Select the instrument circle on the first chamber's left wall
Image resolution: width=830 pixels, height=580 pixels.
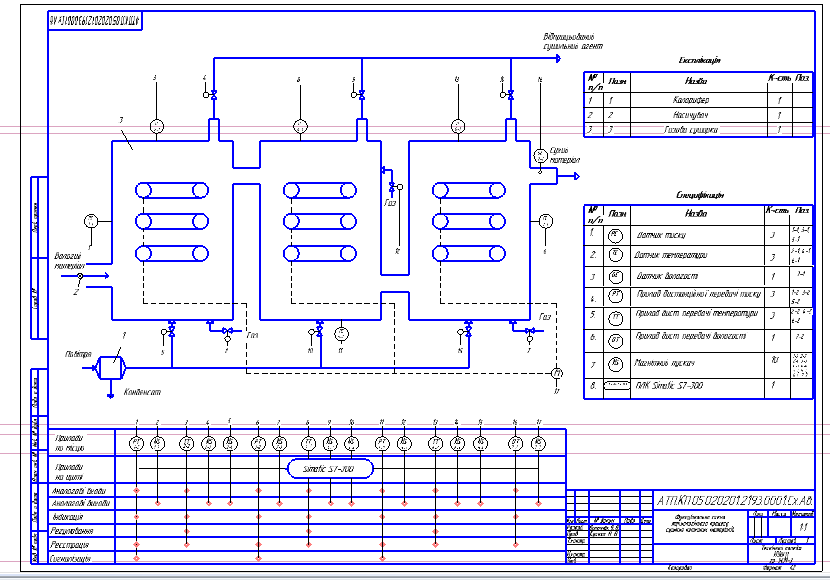[x=91, y=221]
